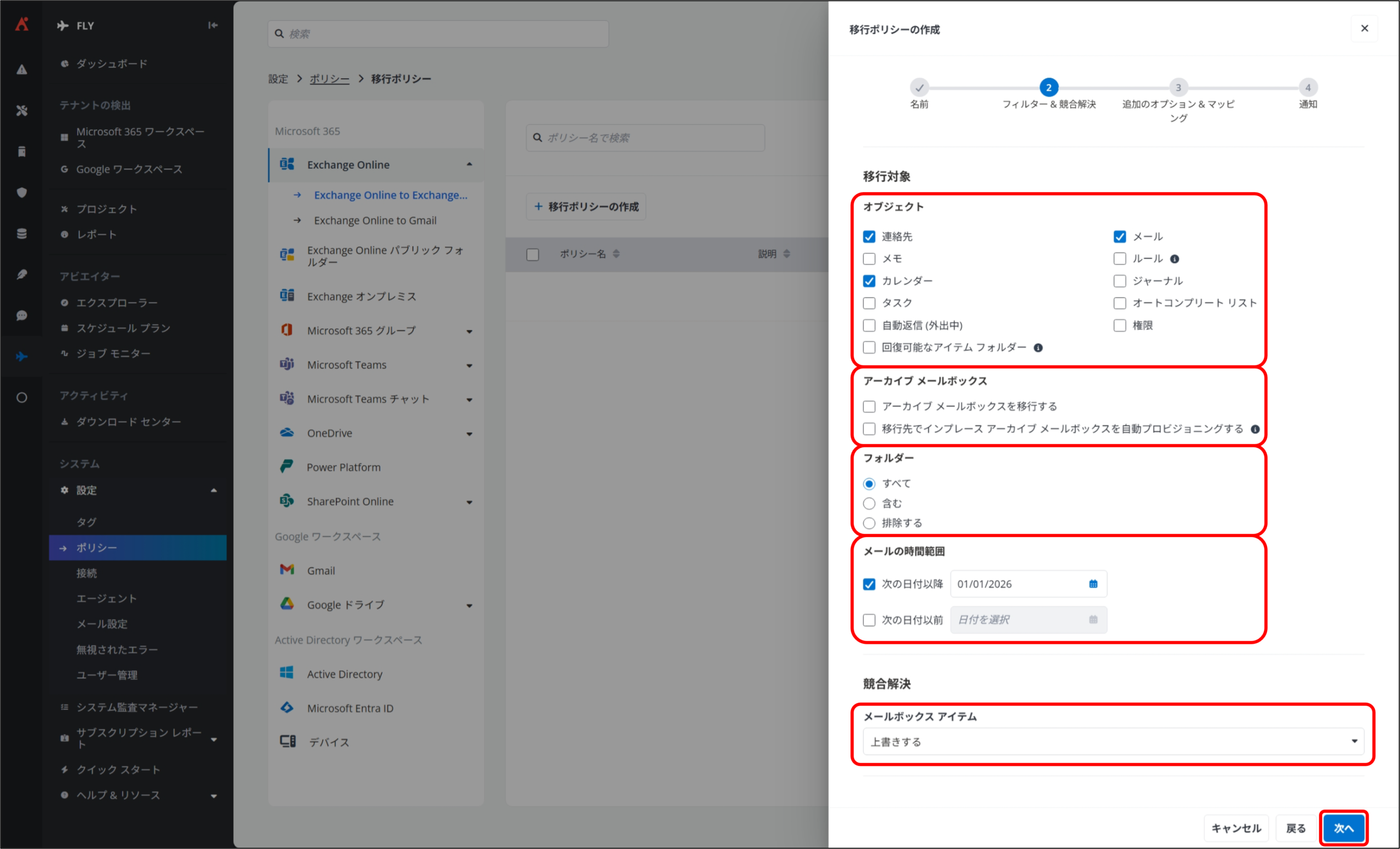1400x849 pixels.
Task: Expand the OneDrive policy list
Action: click(x=469, y=434)
